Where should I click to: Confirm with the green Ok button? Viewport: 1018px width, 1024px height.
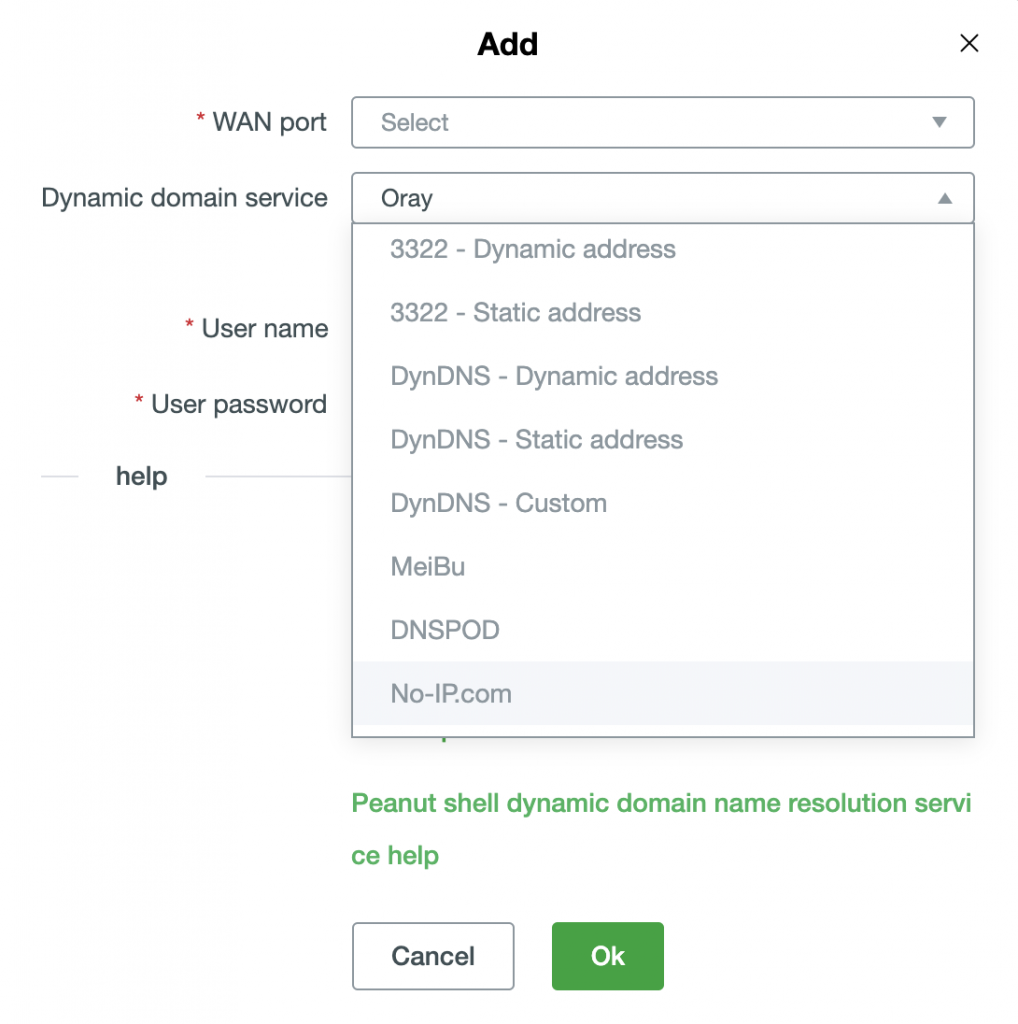click(x=607, y=956)
